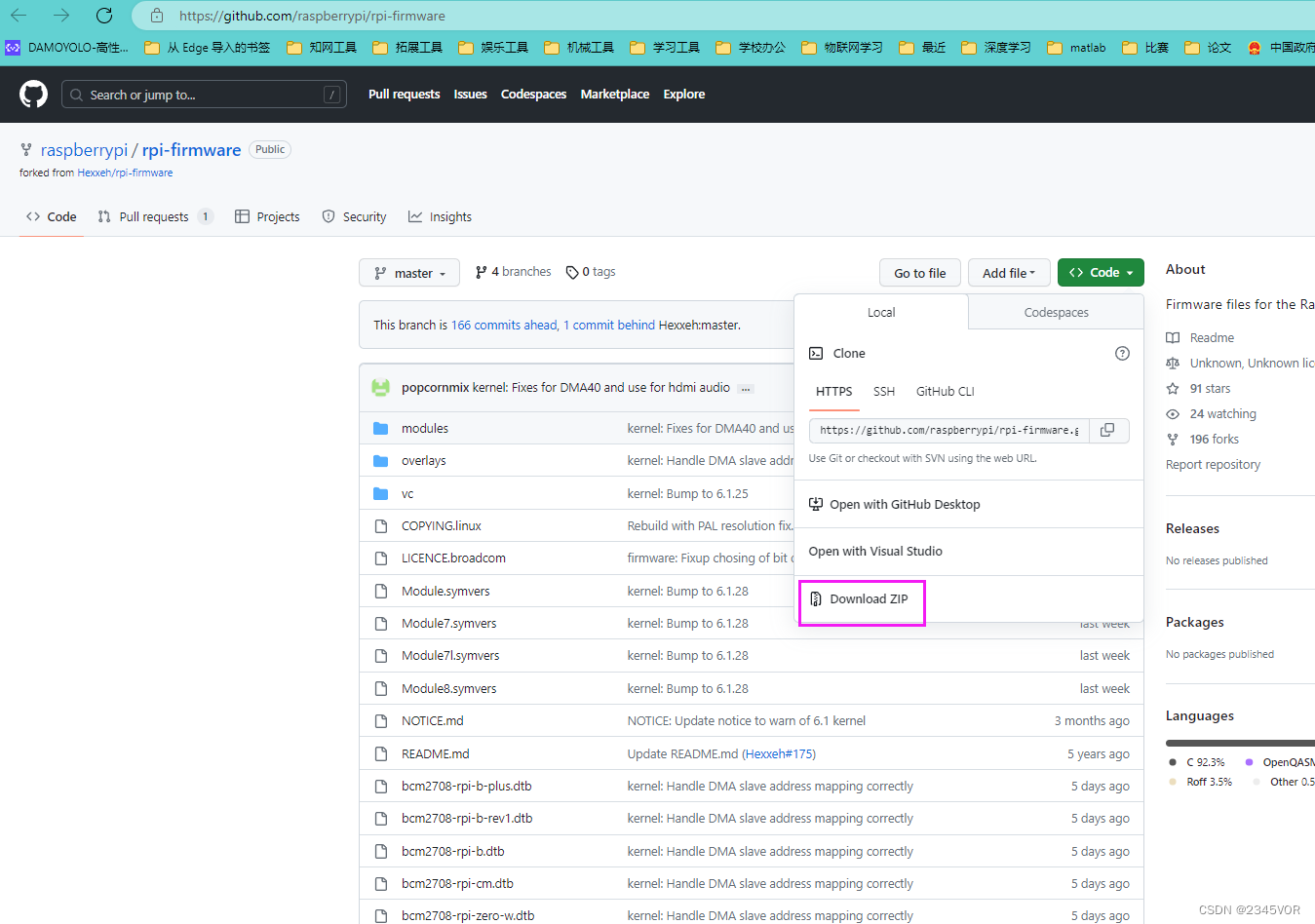This screenshot has width=1315, height=924.
Task: Open the 深度学习 bookmark folder
Action: [x=995, y=47]
